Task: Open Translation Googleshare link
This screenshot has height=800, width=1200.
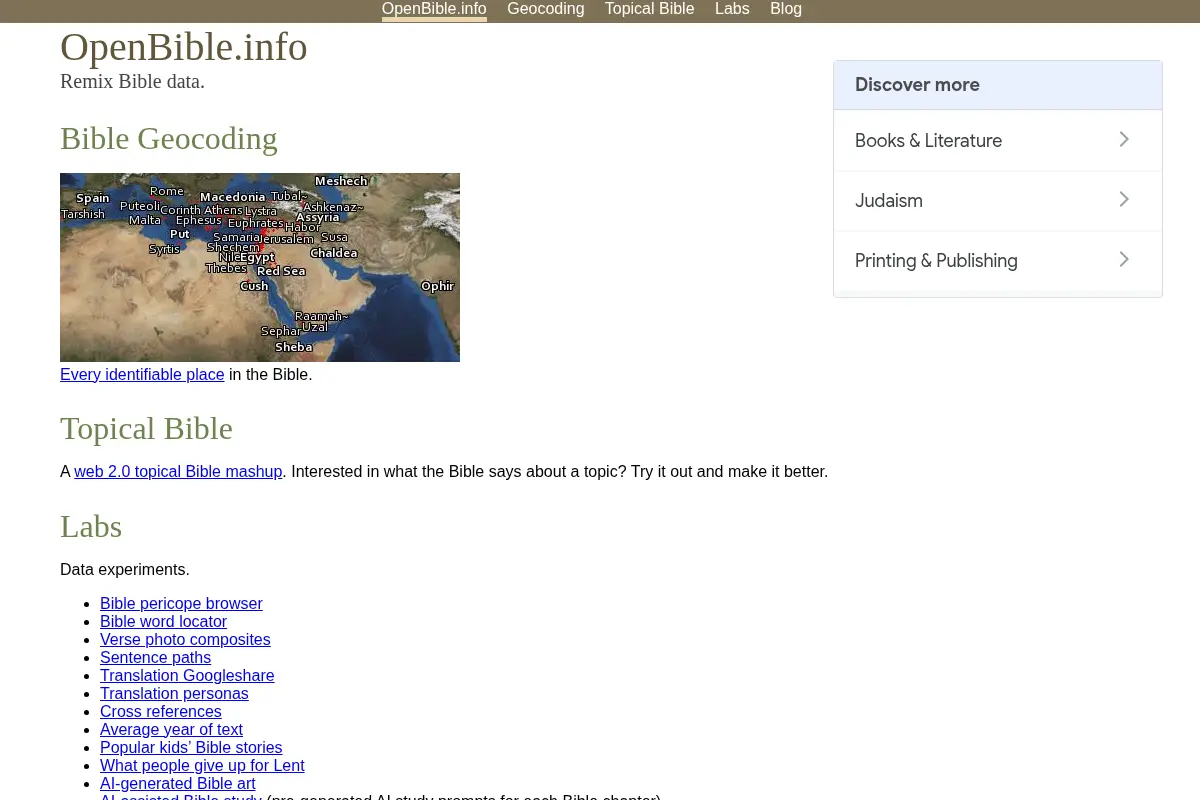Action: (187, 675)
